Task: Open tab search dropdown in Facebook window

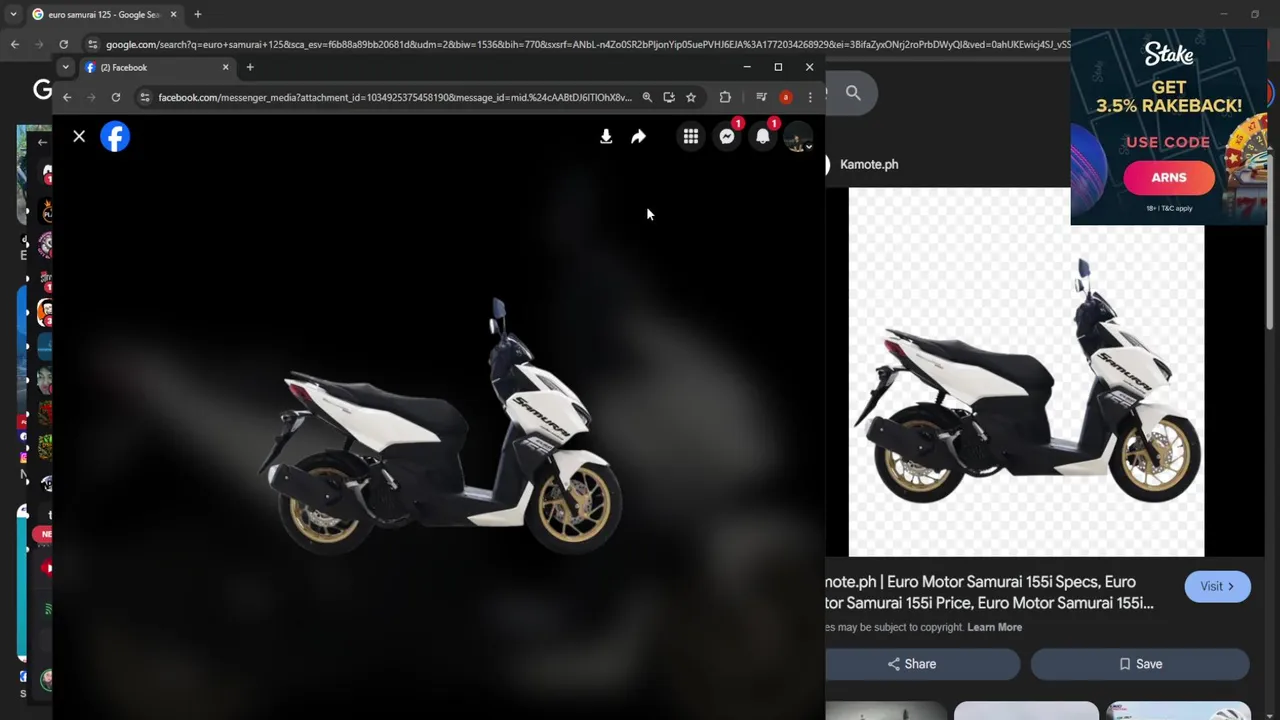Action: click(65, 67)
